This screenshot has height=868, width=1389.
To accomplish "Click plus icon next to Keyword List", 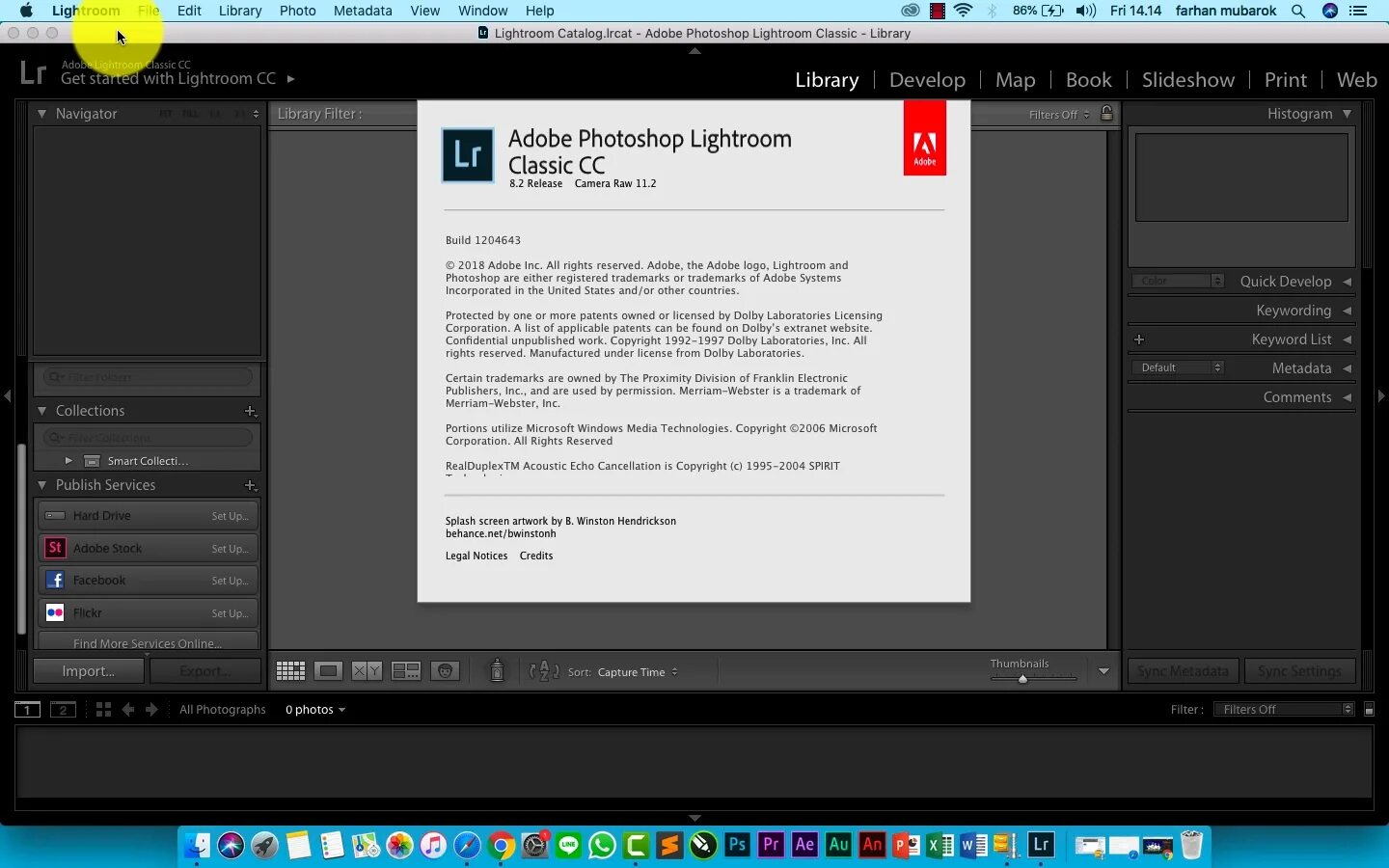I will point(1139,339).
